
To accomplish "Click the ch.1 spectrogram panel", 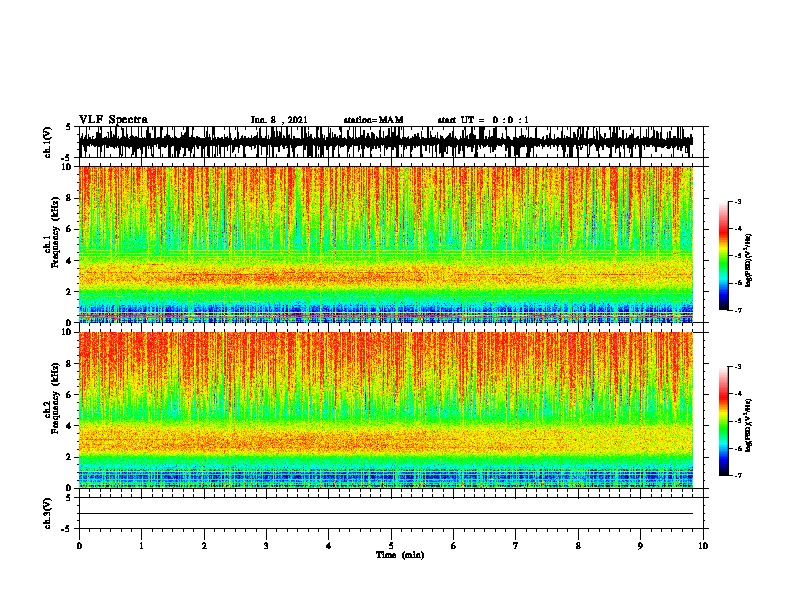I will (x=386, y=244).
